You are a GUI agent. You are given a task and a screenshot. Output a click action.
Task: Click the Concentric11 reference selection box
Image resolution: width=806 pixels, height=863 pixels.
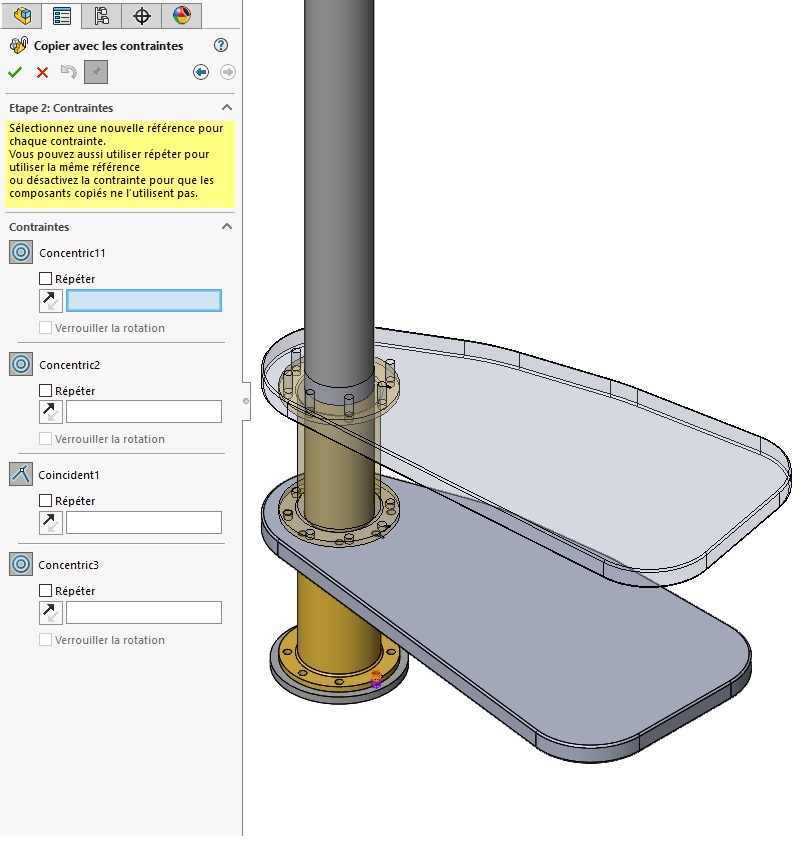click(x=144, y=301)
